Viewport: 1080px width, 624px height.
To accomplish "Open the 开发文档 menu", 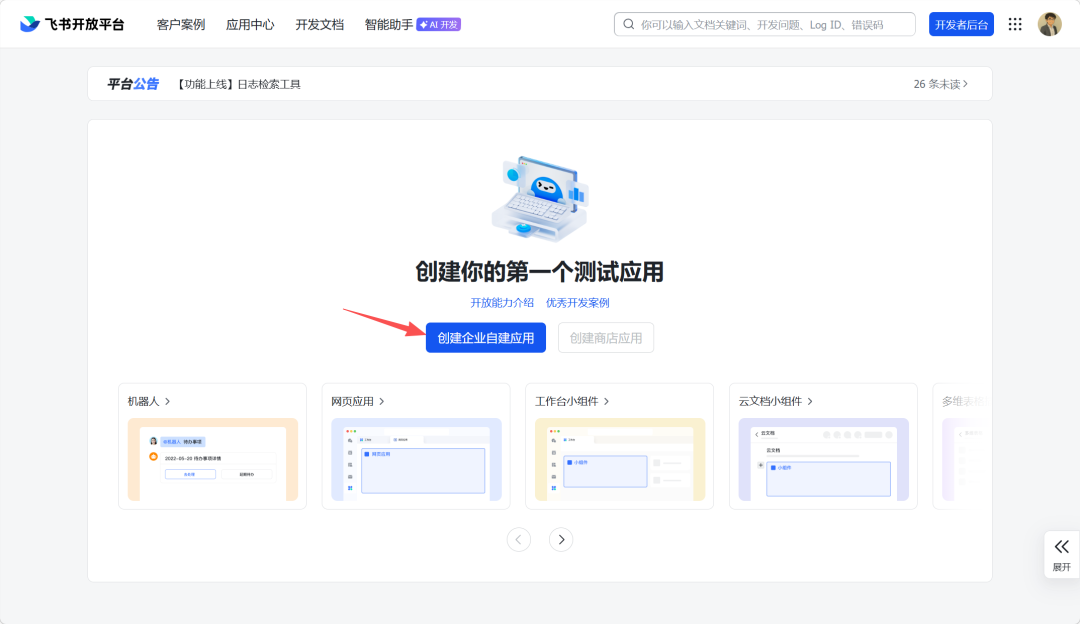I will point(319,24).
